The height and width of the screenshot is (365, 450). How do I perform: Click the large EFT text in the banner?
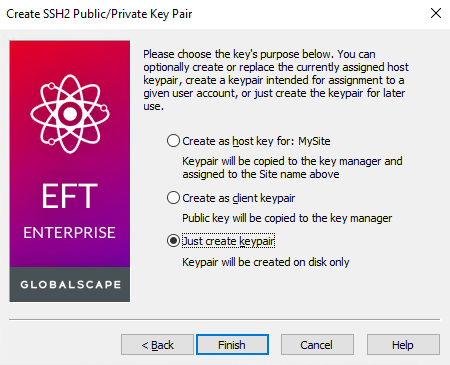pyautogui.click(x=70, y=196)
